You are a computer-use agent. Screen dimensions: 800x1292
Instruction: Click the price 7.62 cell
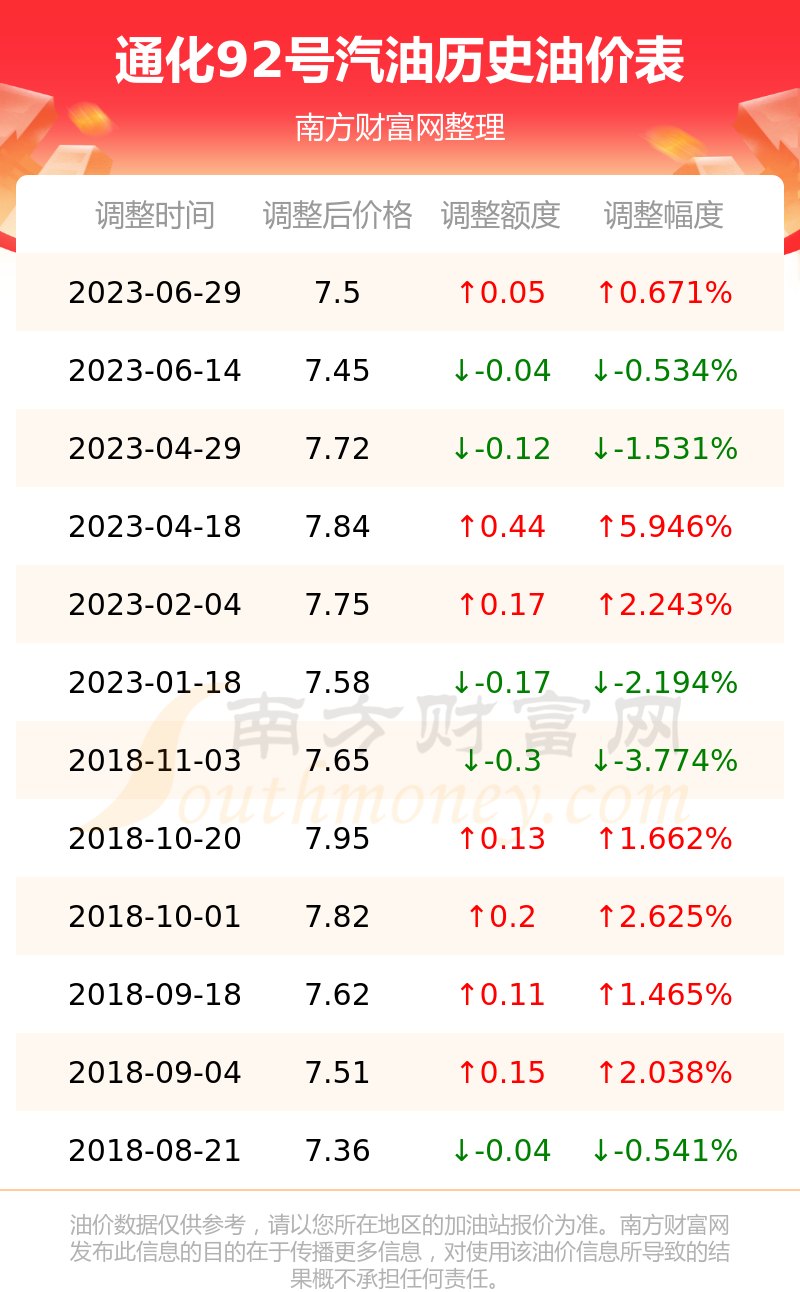click(338, 995)
